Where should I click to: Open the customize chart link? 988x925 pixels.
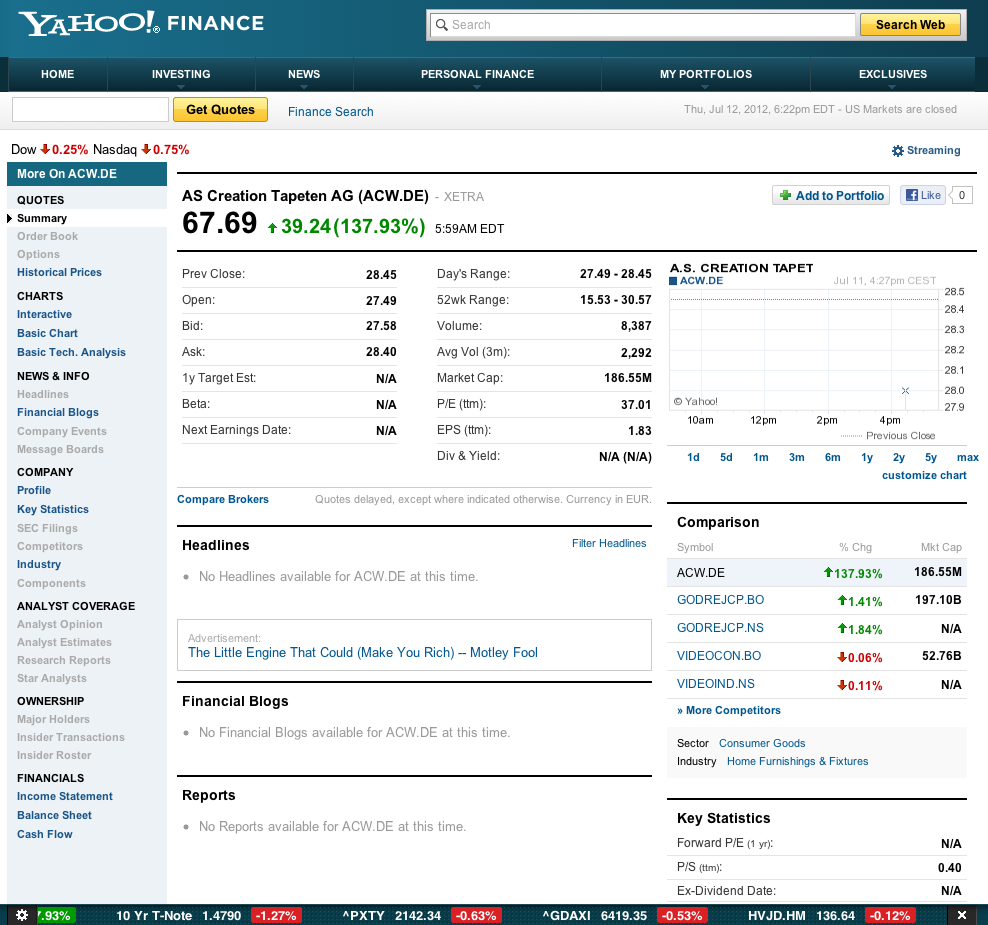[924, 475]
